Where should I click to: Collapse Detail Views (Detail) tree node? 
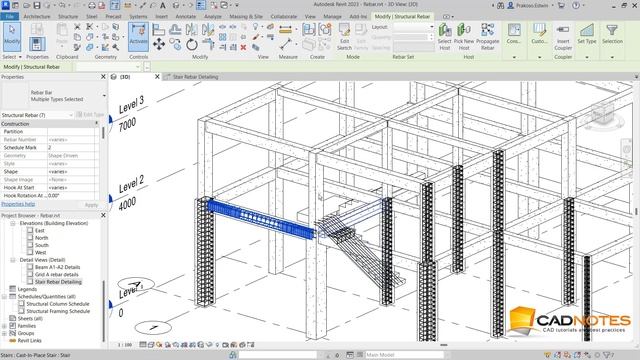13,260
